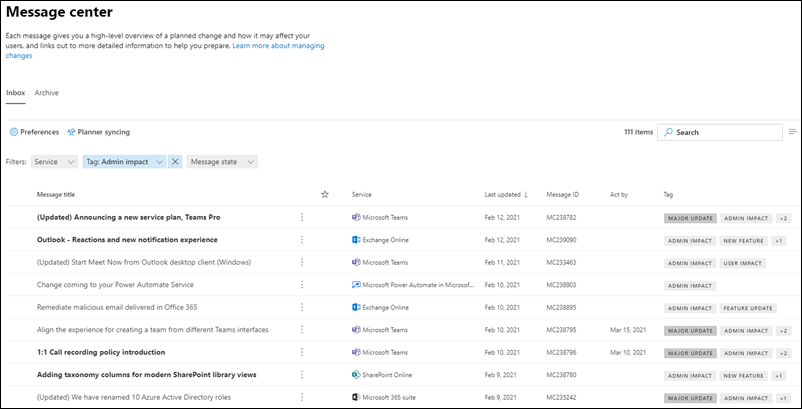Open Align the experience for creating team message
802x409 pixels.
point(152,330)
